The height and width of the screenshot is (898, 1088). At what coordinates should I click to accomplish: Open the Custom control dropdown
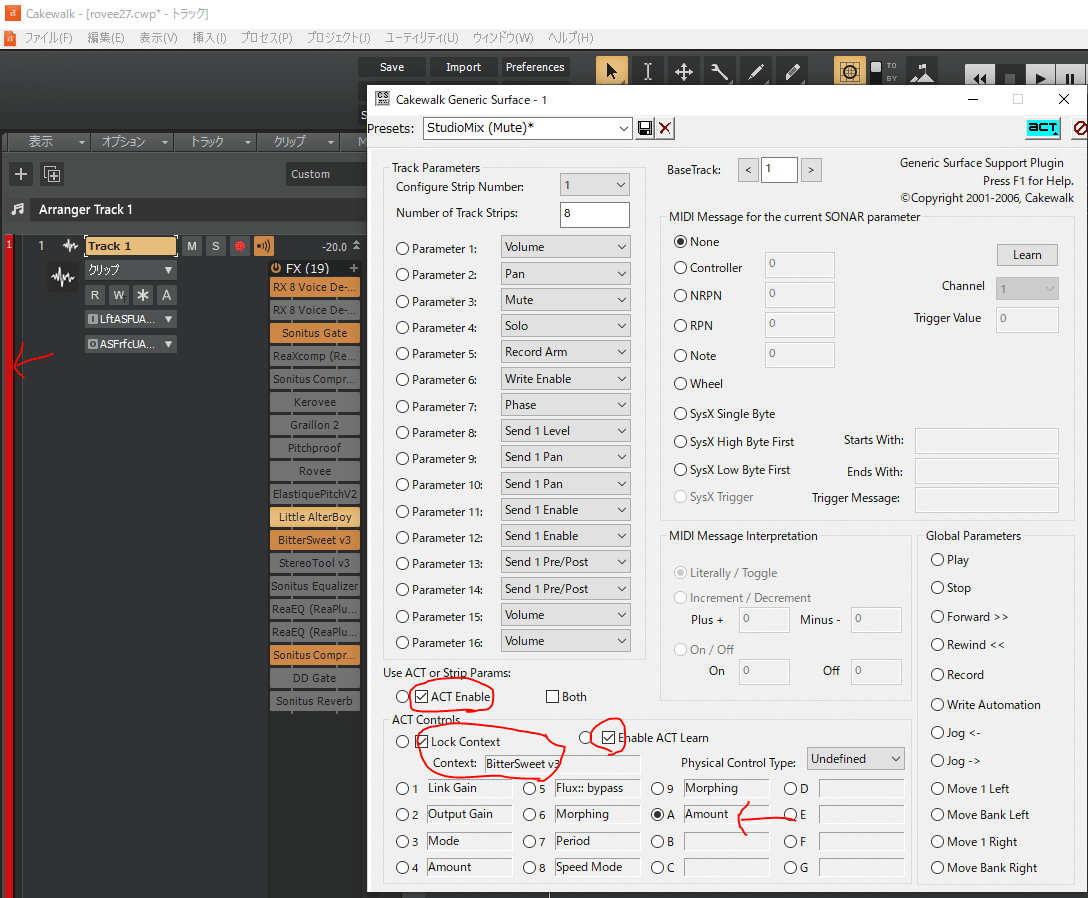coord(325,174)
